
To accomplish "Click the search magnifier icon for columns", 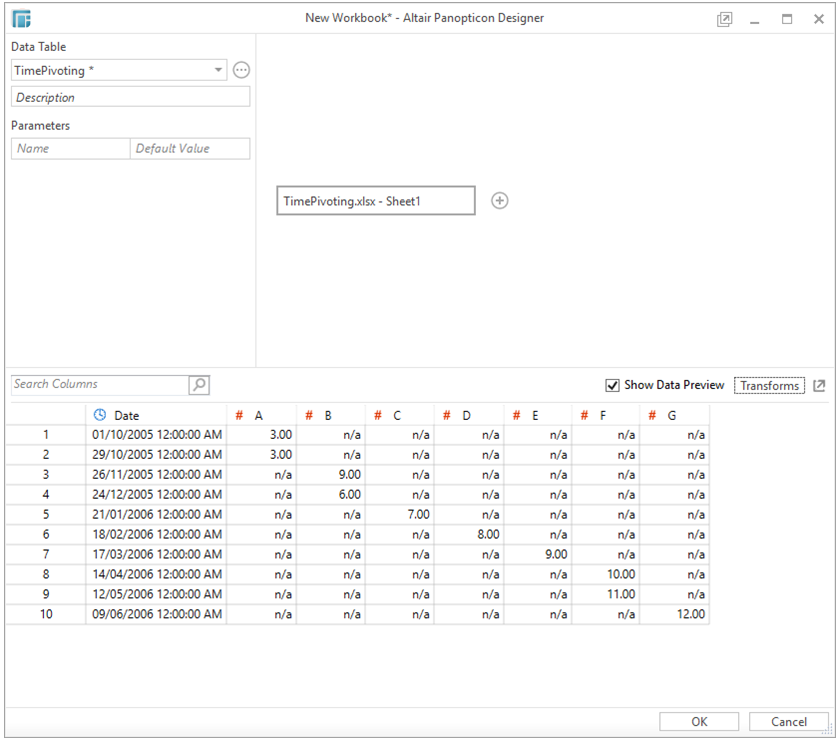I will 199,385.
